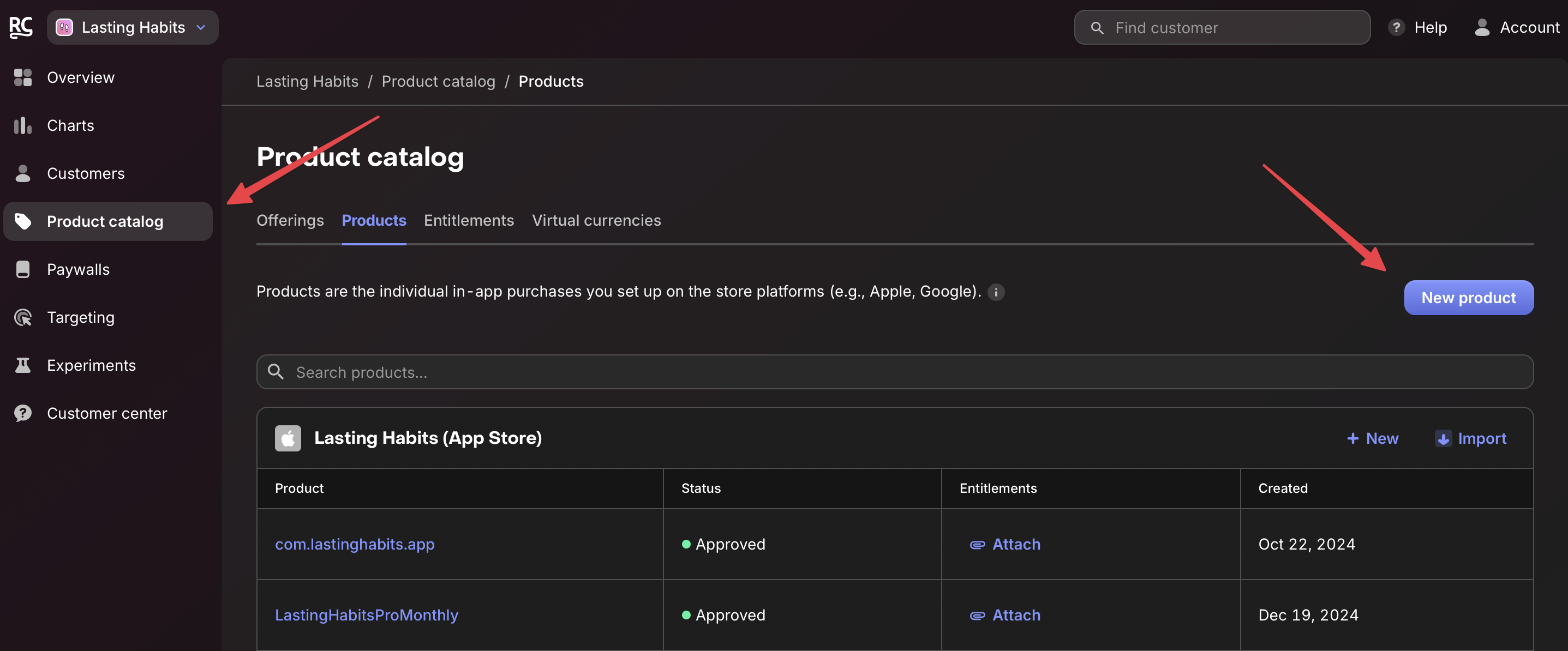Focus the Search products field
The height and width of the screenshot is (651, 1568).
point(895,372)
